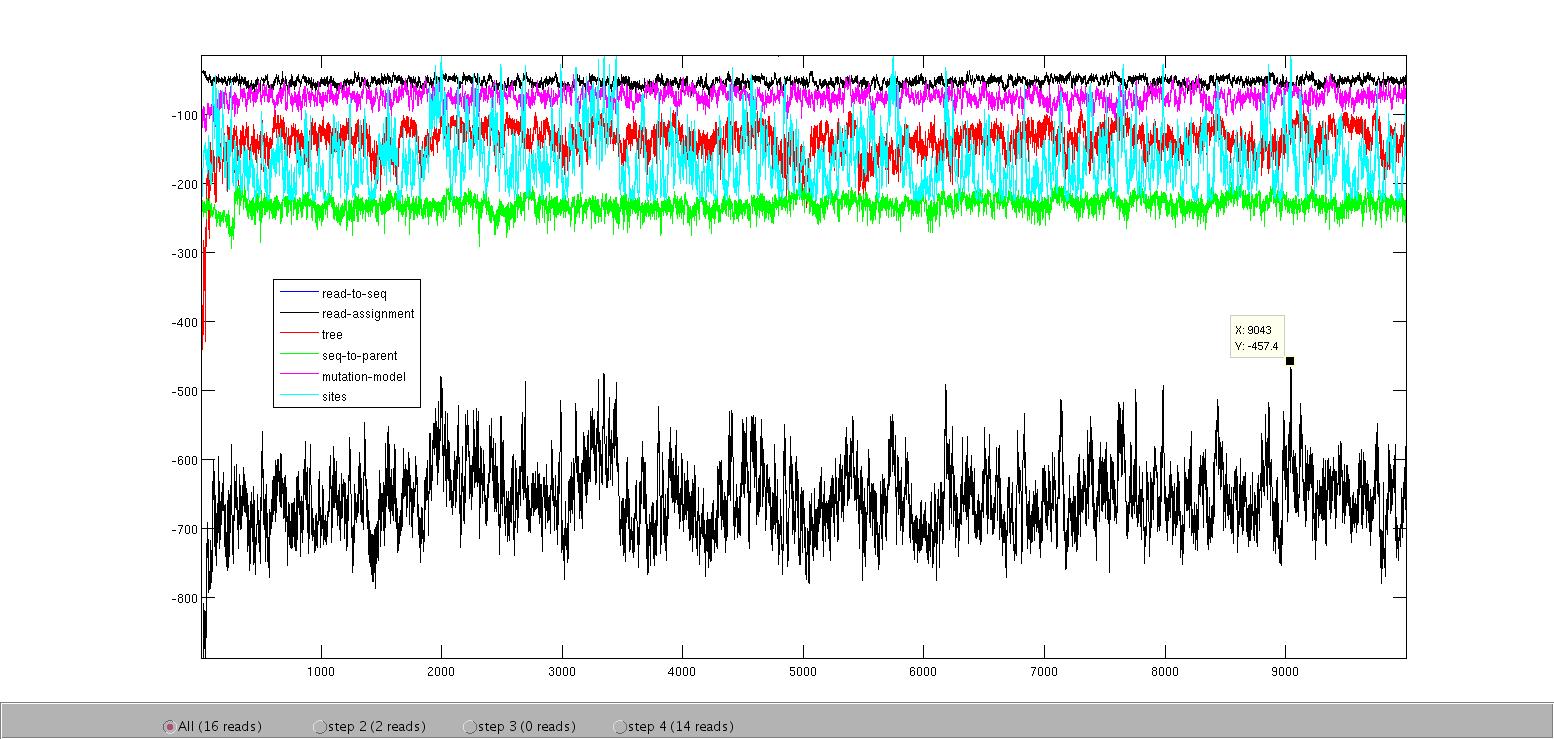The image size is (1554, 739).
Task: Click the 5000 x-axis tick label
Action: (x=803, y=672)
